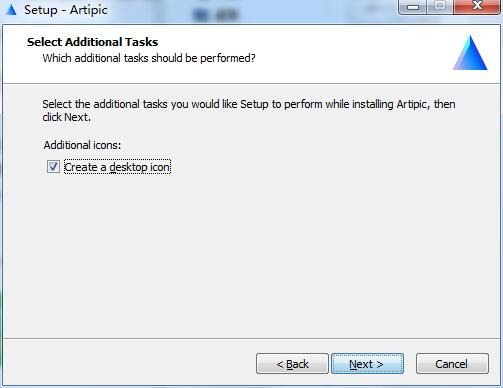Click the 'Additional icons:' group label
The width and height of the screenshot is (503, 388).
point(82,145)
